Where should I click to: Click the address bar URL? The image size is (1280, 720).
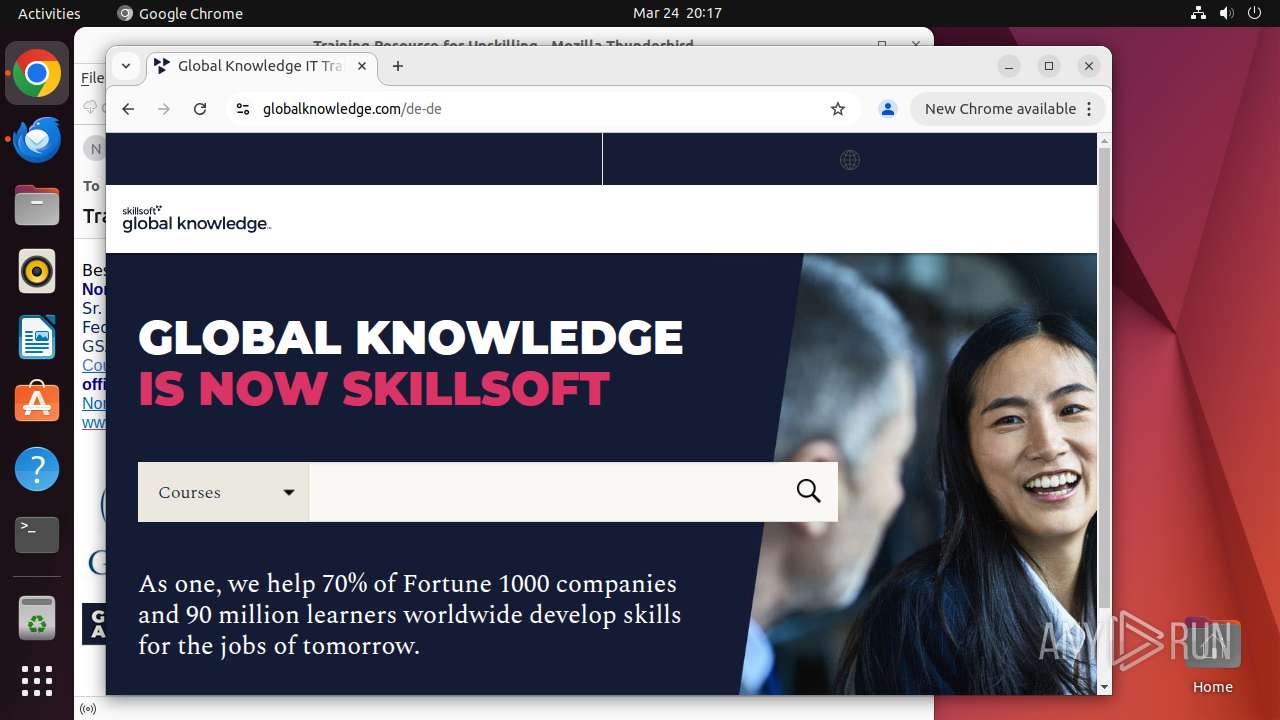(352, 109)
